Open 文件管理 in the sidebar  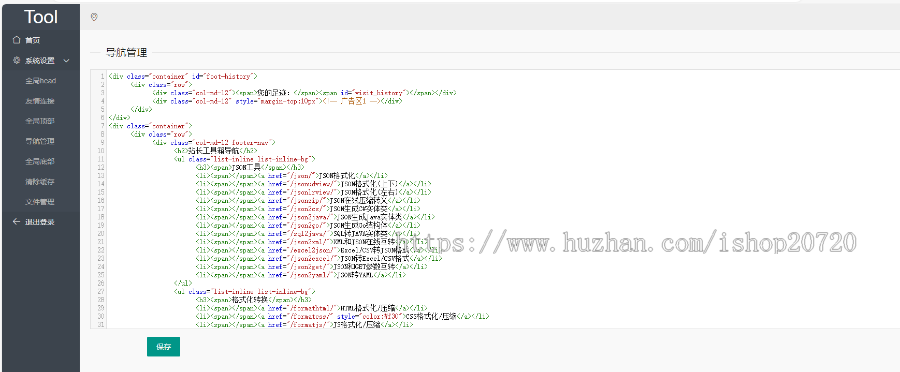pos(40,202)
